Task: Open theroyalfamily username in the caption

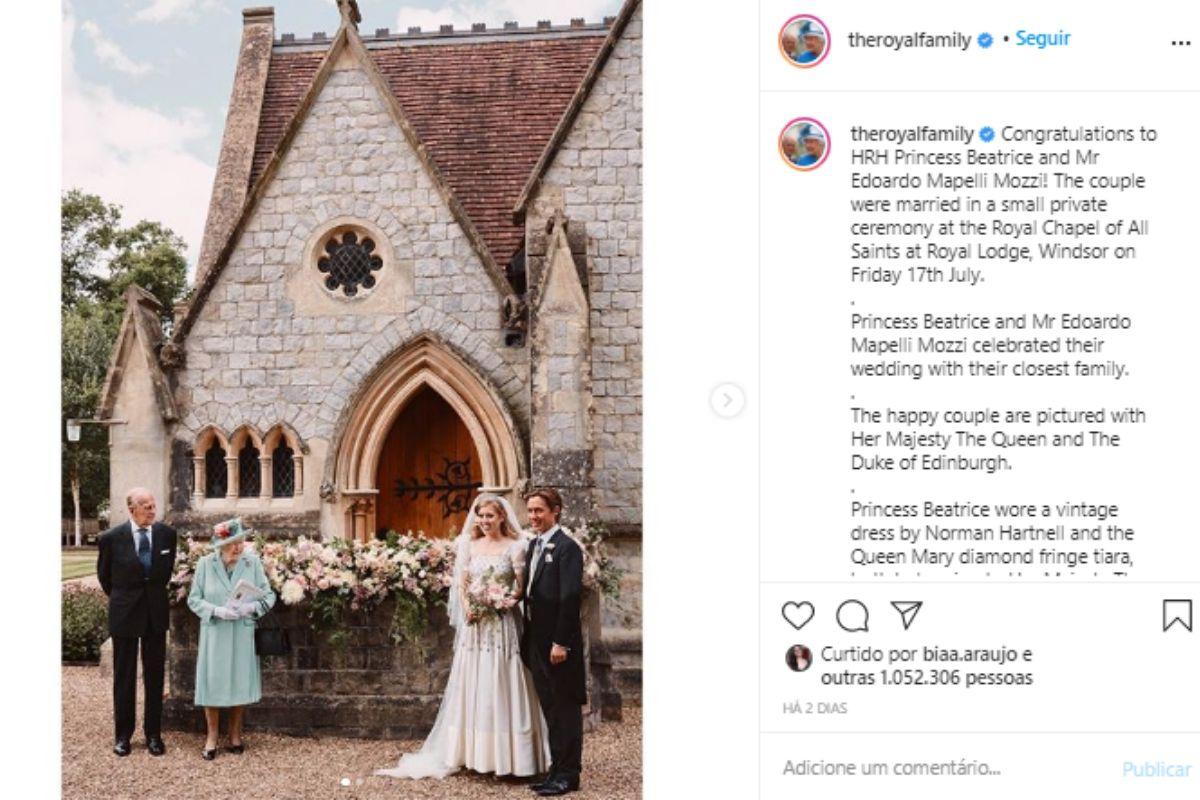Action: click(912, 134)
